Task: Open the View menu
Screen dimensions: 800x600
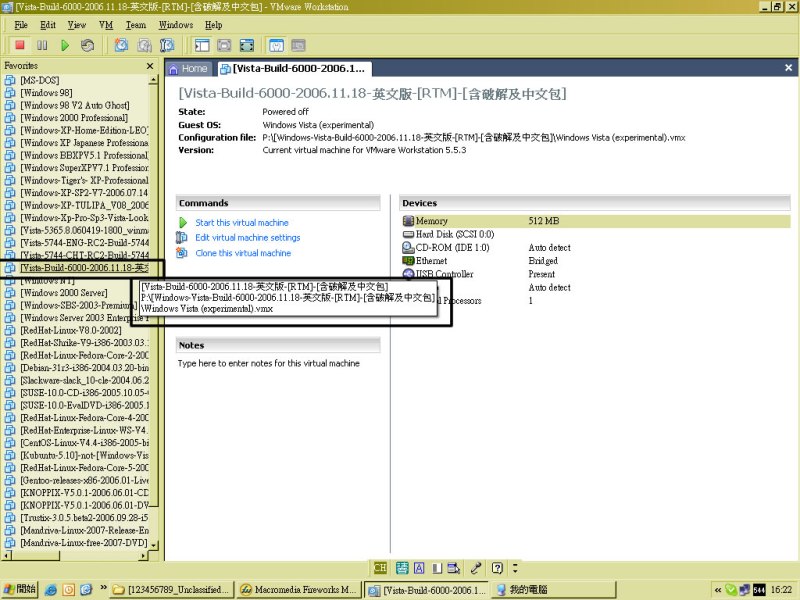Action: click(x=77, y=25)
